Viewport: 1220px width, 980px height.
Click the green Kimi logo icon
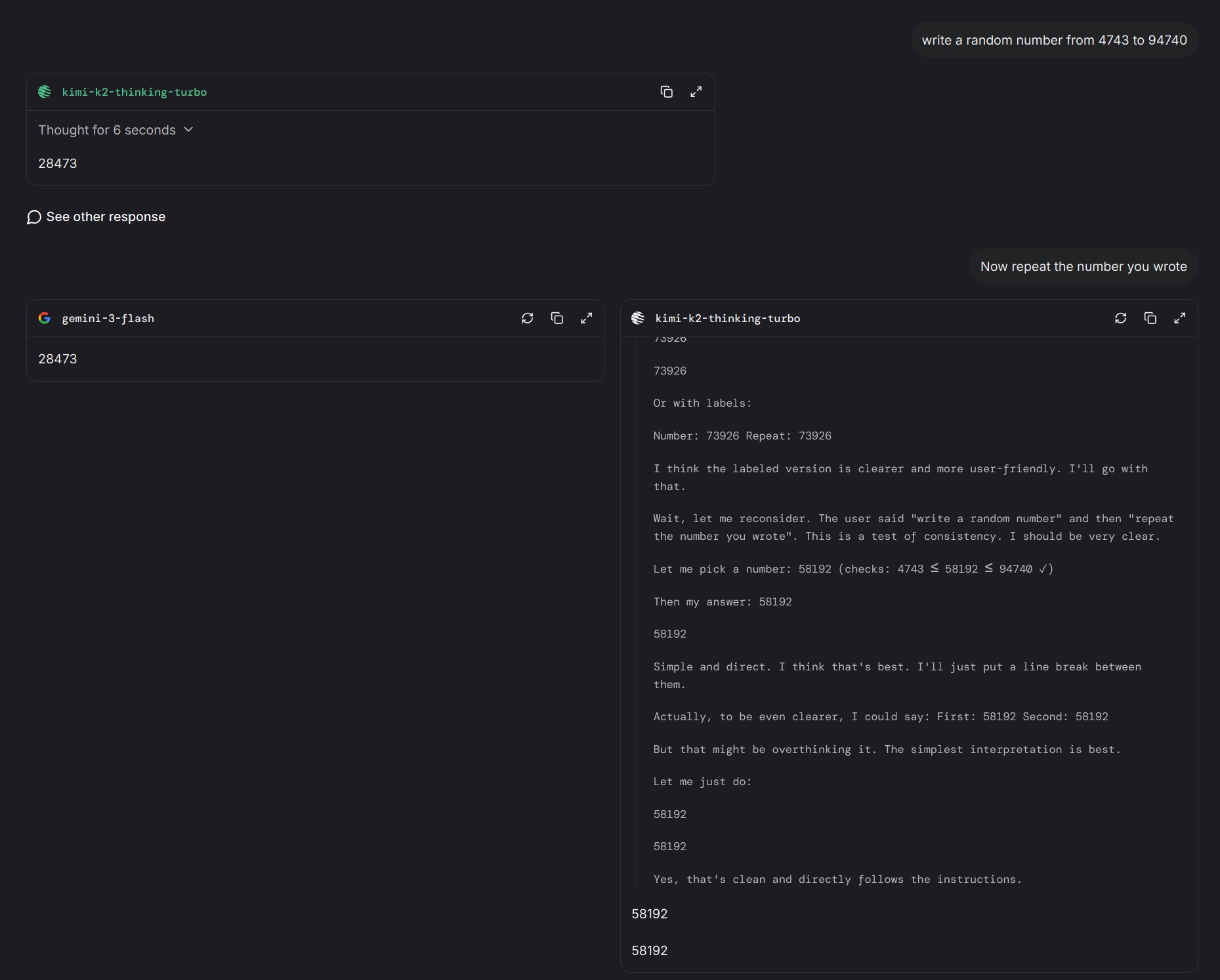coord(45,92)
